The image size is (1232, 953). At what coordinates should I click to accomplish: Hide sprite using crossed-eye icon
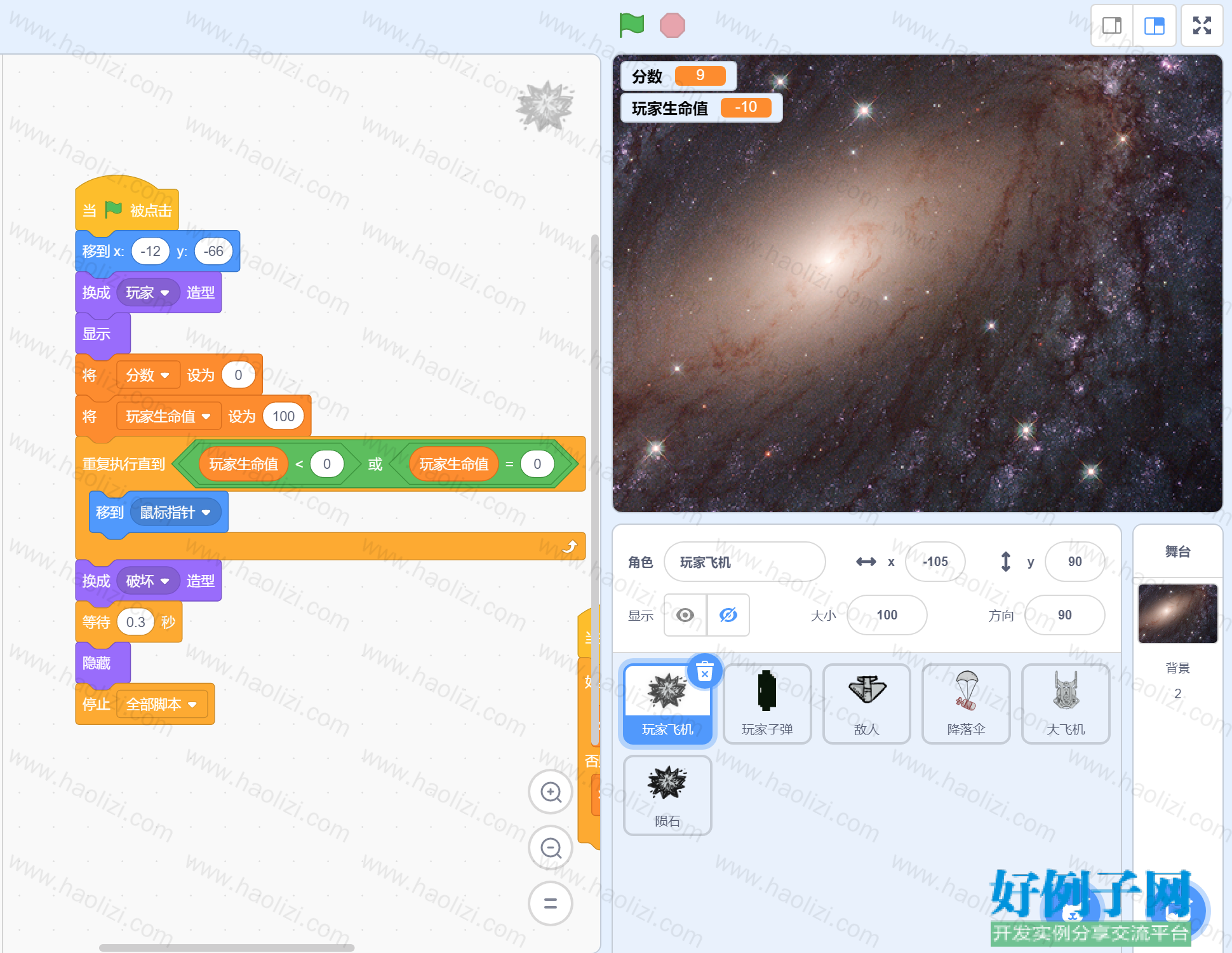pos(728,615)
